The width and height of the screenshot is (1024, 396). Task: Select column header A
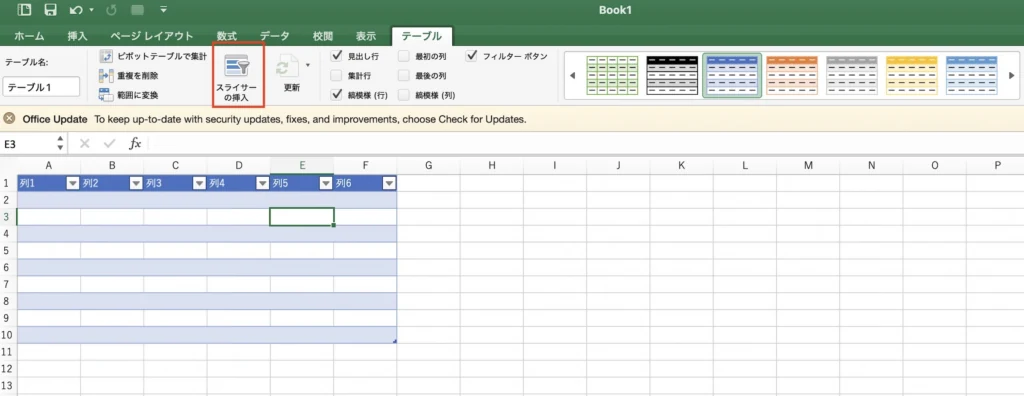(x=49, y=166)
